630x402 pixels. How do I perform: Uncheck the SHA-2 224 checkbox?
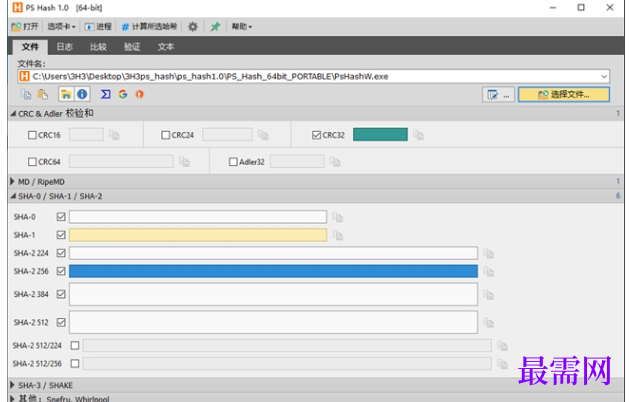coord(61,253)
